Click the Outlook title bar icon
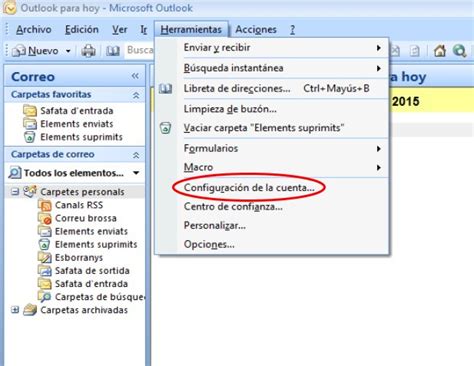 [9, 7]
